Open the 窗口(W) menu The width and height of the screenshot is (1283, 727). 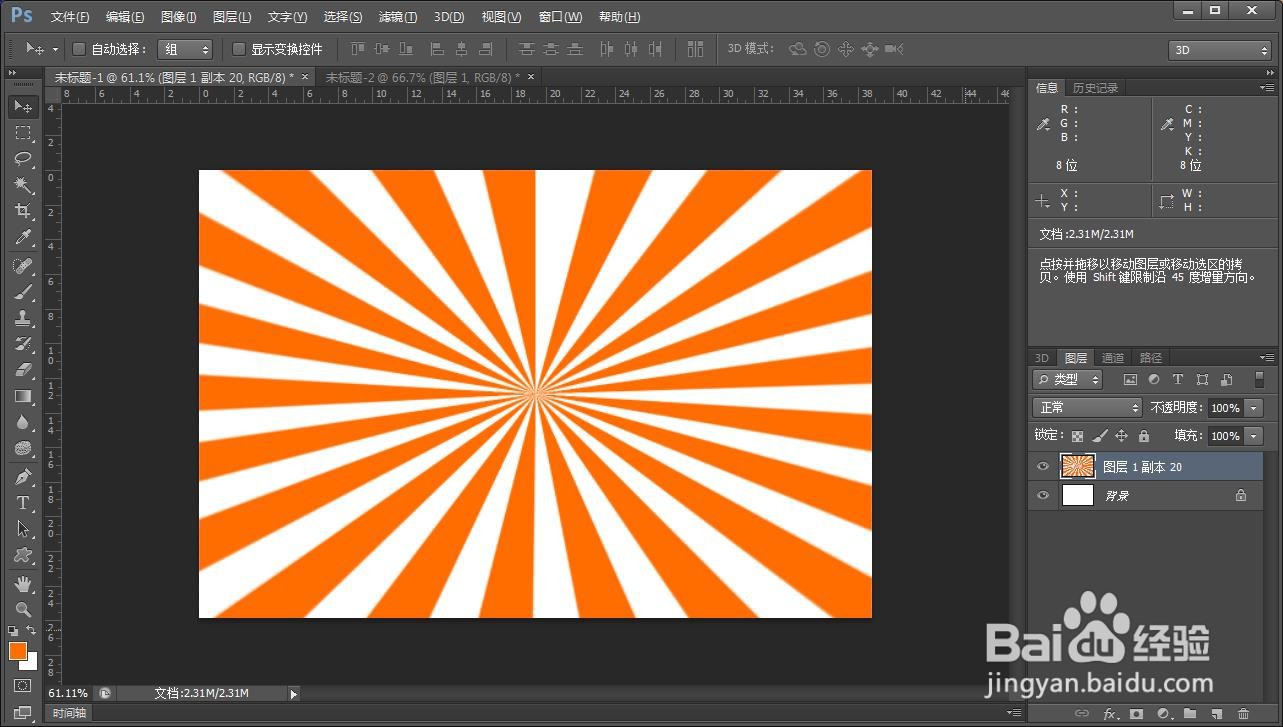560,17
